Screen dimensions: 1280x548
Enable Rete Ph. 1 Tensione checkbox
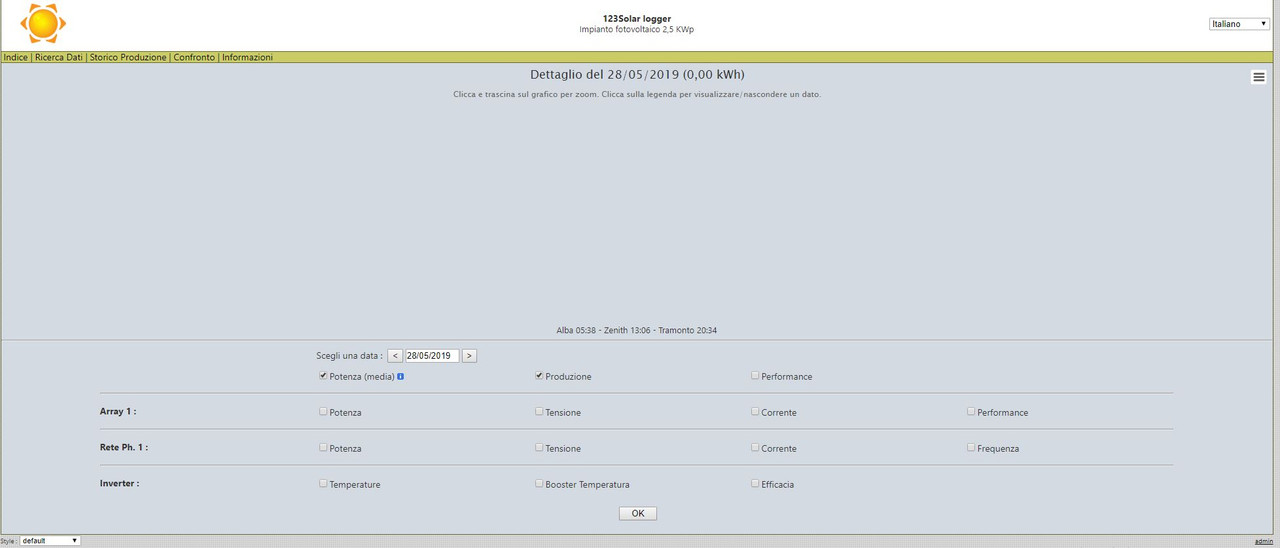coord(539,447)
